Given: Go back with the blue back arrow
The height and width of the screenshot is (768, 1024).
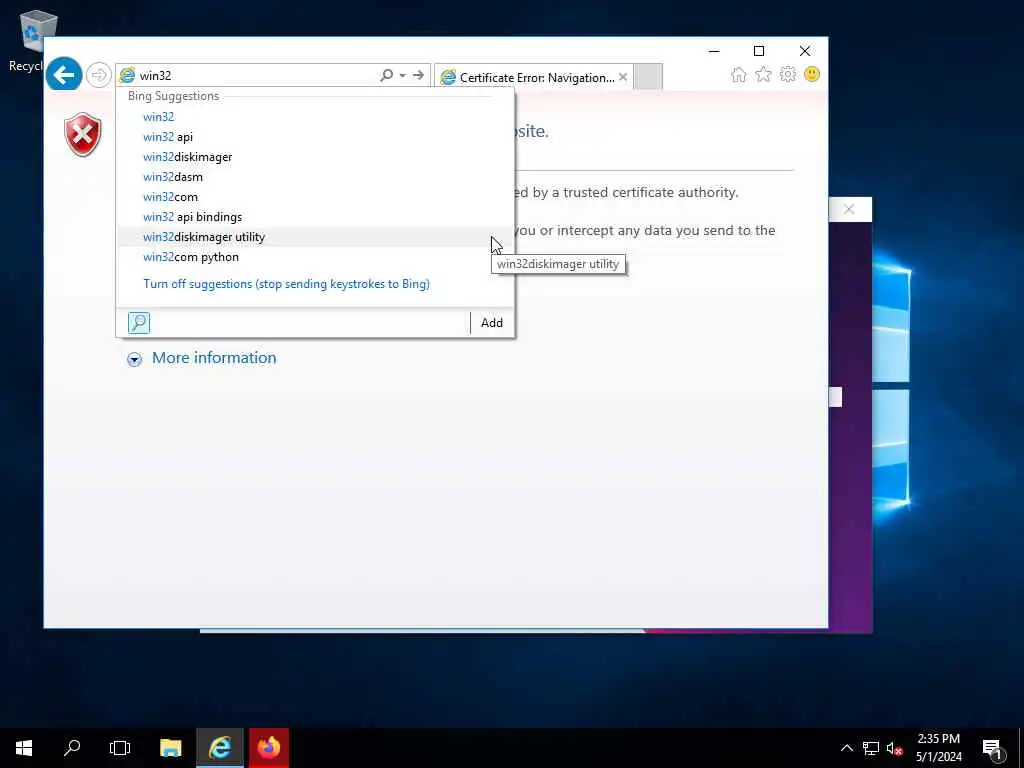Looking at the screenshot, I should pyautogui.click(x=64, y=74).
